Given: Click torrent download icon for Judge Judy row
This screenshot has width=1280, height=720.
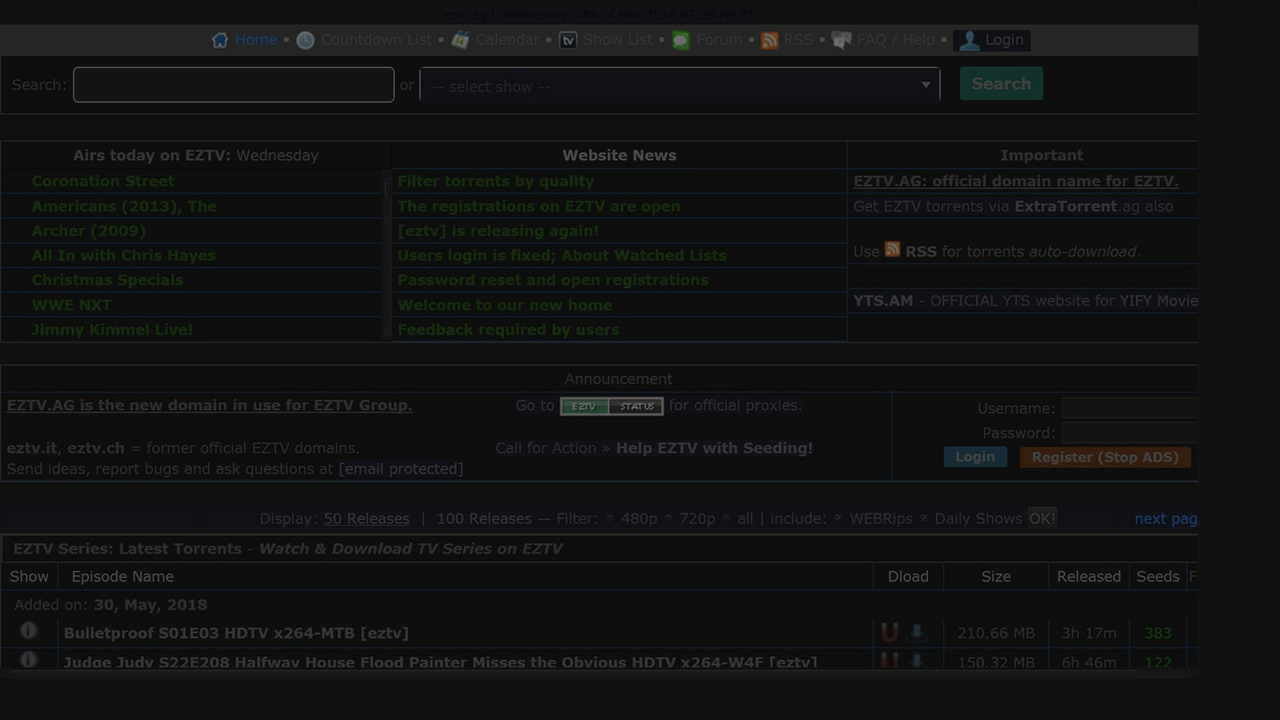Looking at the screenshot, I should pyautogui.click(x=916, y=660).
